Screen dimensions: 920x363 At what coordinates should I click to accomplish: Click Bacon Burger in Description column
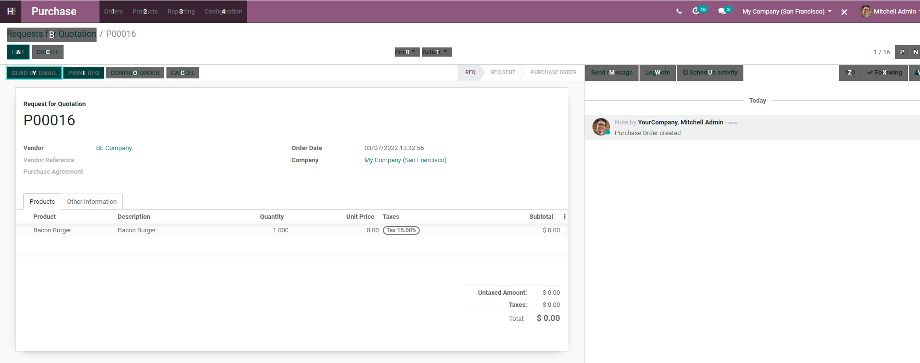coord(137,230)
